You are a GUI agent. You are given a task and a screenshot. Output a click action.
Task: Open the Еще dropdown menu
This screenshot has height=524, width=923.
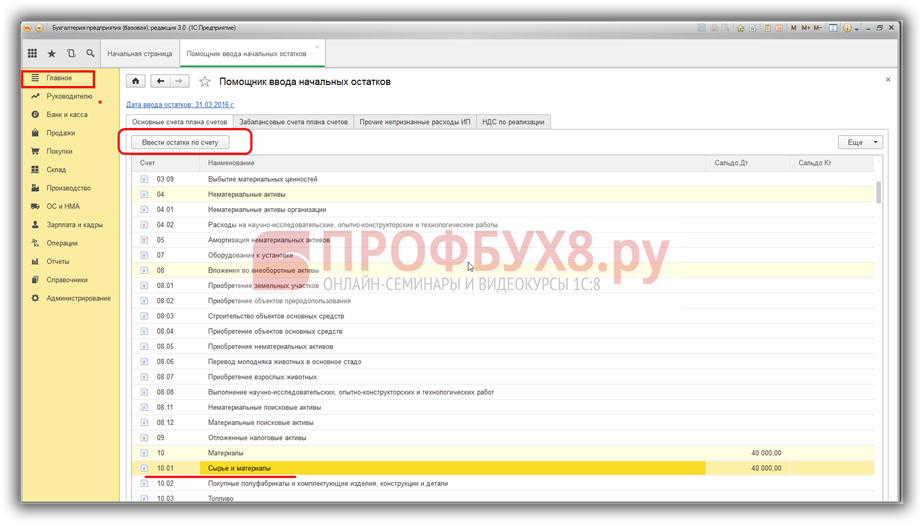click(860, 143)
